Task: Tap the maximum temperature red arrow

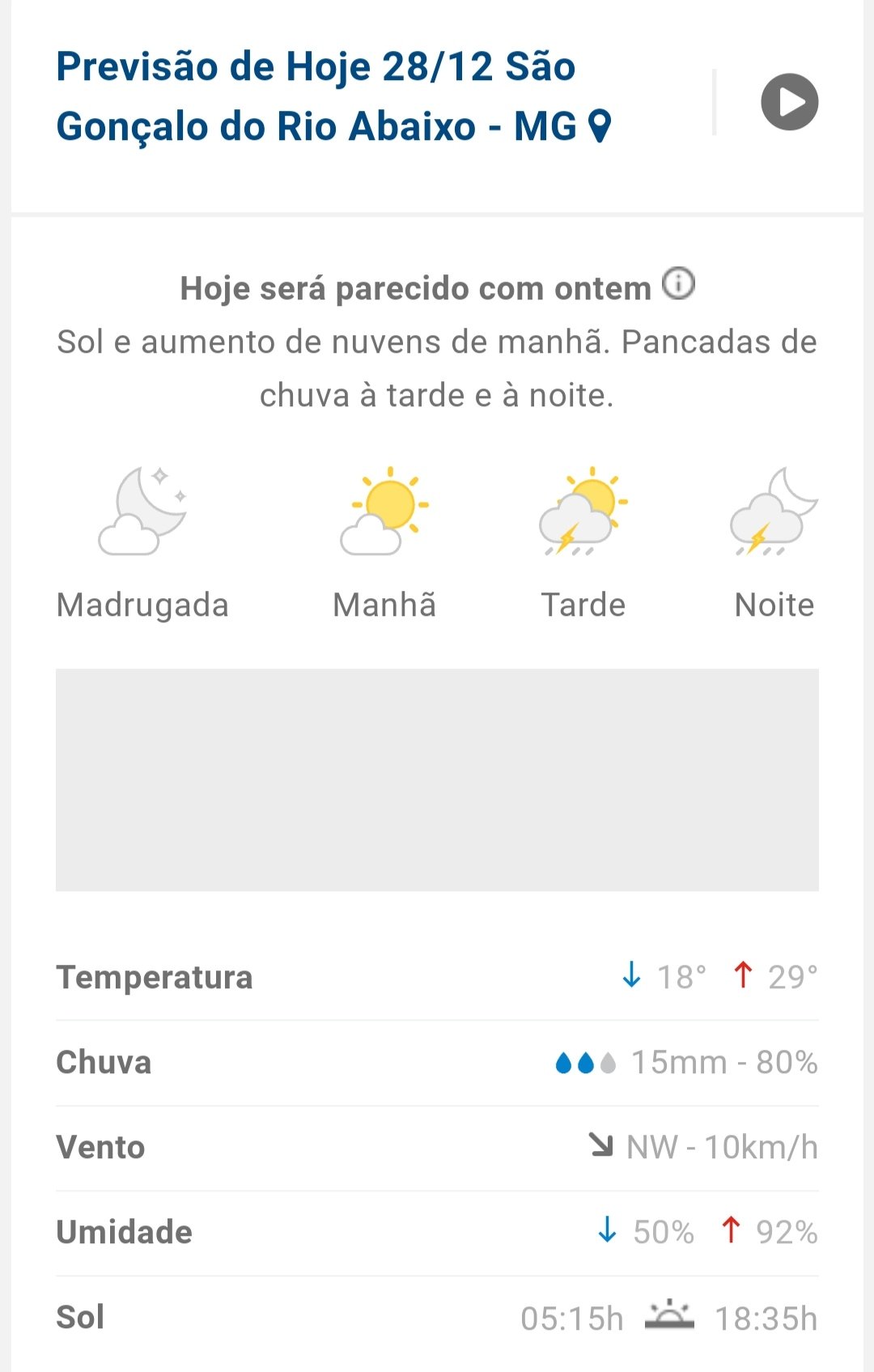Action: 742,975
